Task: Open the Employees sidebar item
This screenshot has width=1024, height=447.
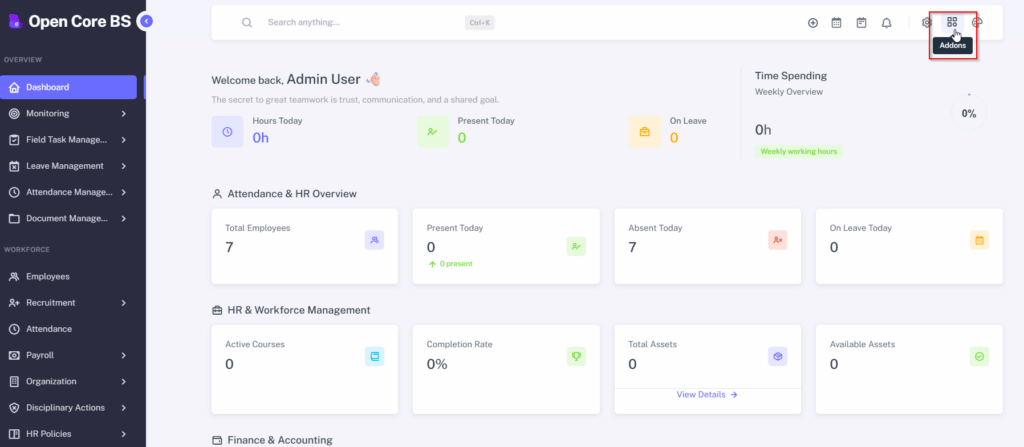Action: (47, 276)
